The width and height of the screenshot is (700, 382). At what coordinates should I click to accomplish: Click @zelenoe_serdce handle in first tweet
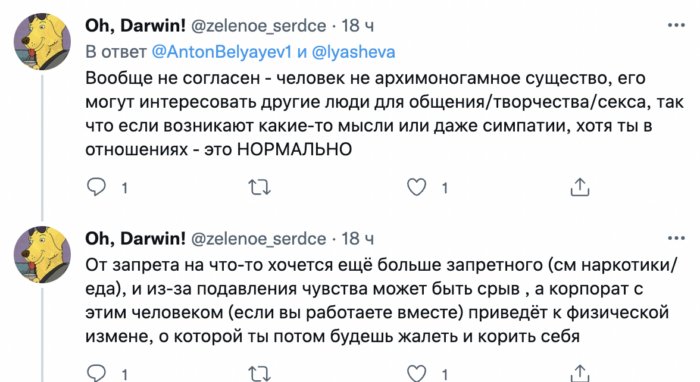click(258, 26)
